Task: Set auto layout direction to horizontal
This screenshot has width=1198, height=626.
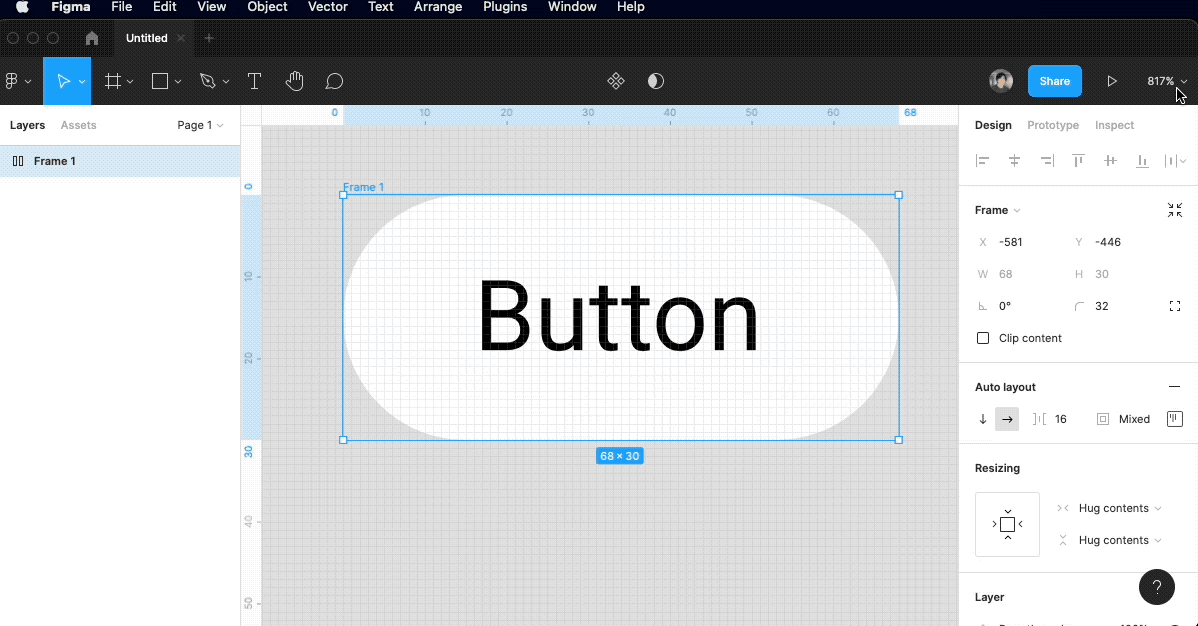Action: click(1007, 419)
